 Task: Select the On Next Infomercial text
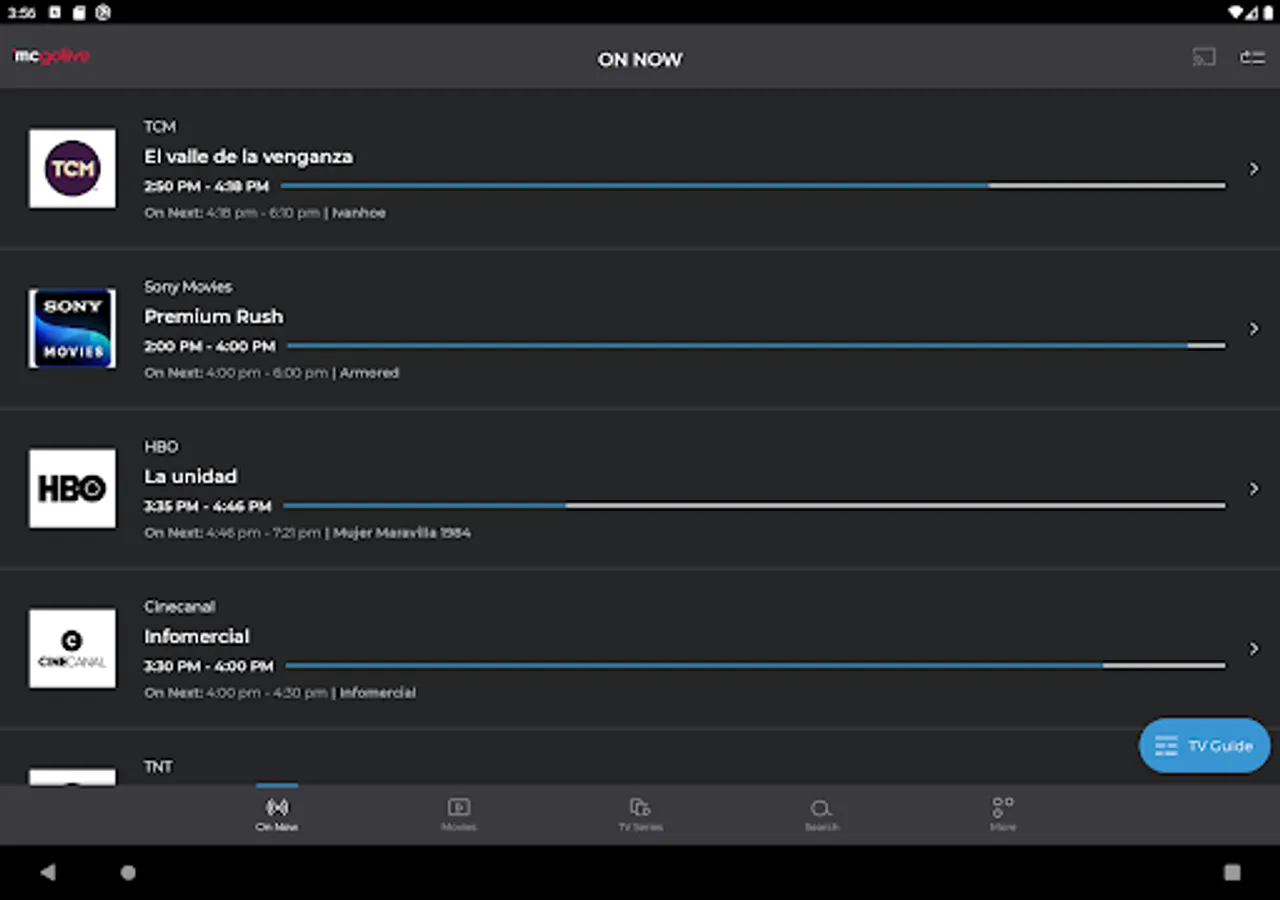pos(280,693)
